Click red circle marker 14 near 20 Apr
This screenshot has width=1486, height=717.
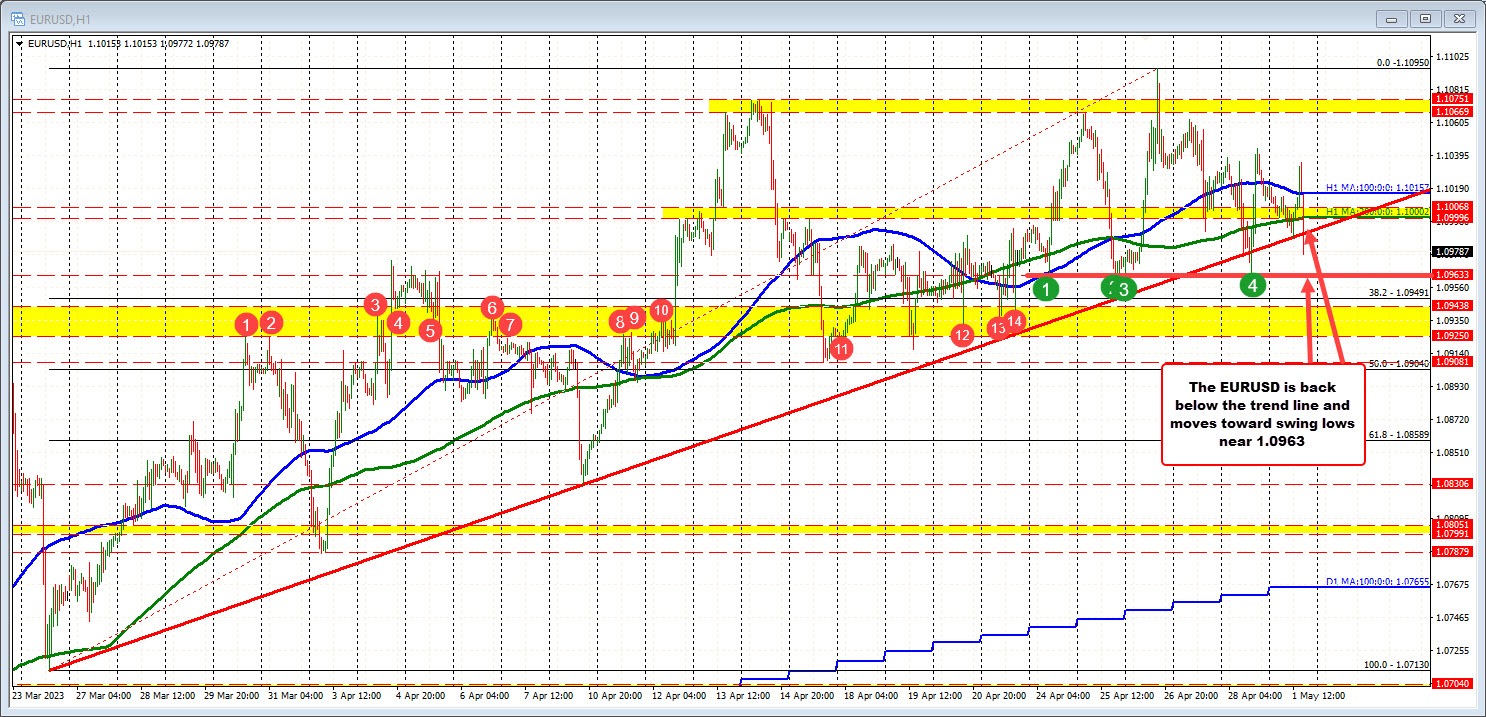1015,321
